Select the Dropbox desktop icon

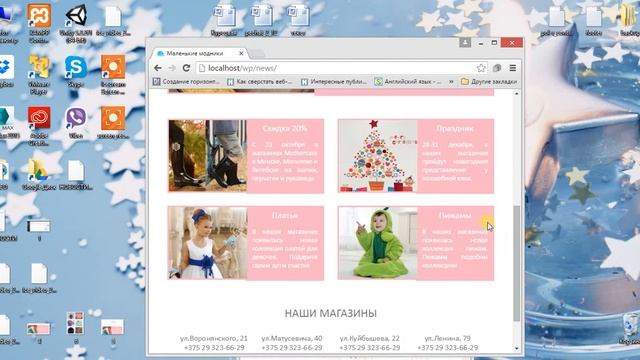5,71
